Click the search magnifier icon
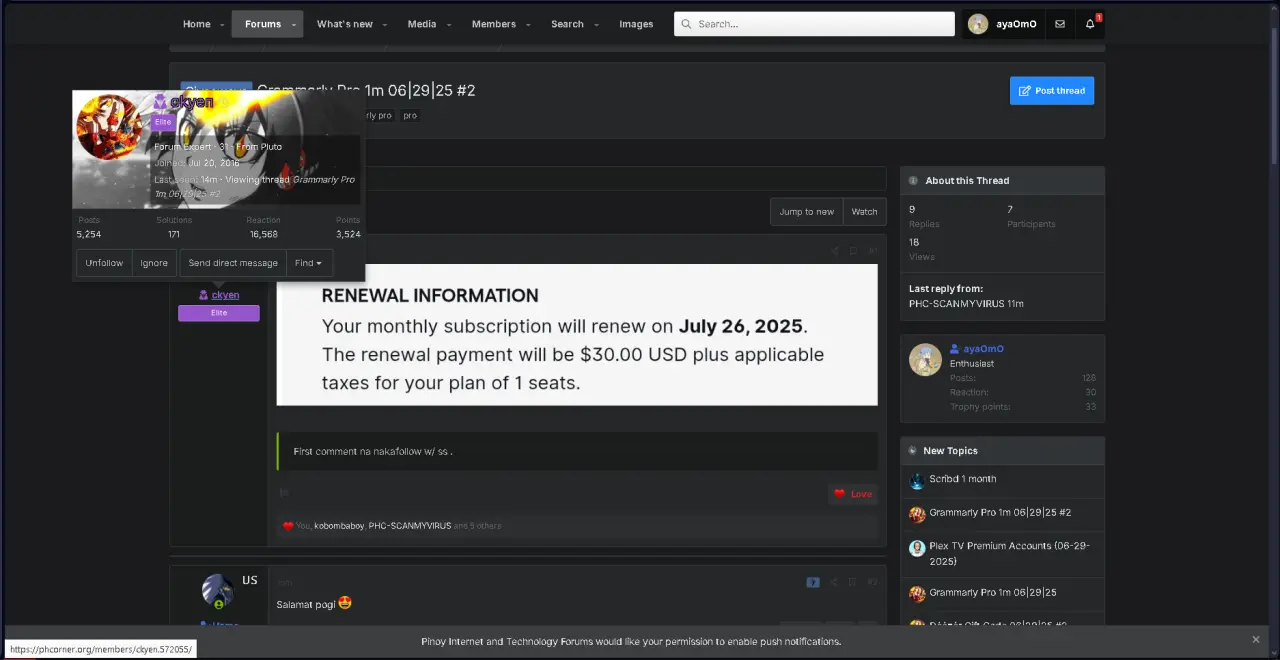 coord(687,24)
